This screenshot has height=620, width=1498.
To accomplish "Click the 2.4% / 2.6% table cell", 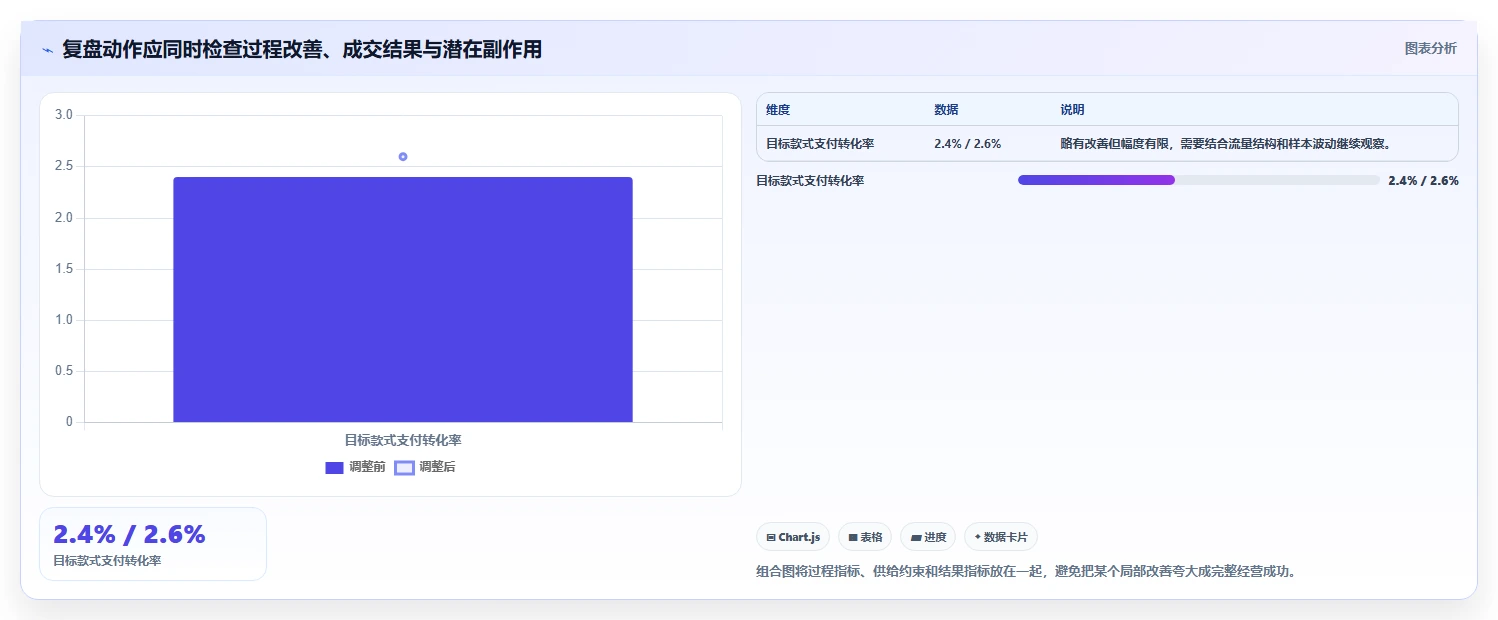I will click(x=967, y=144).
